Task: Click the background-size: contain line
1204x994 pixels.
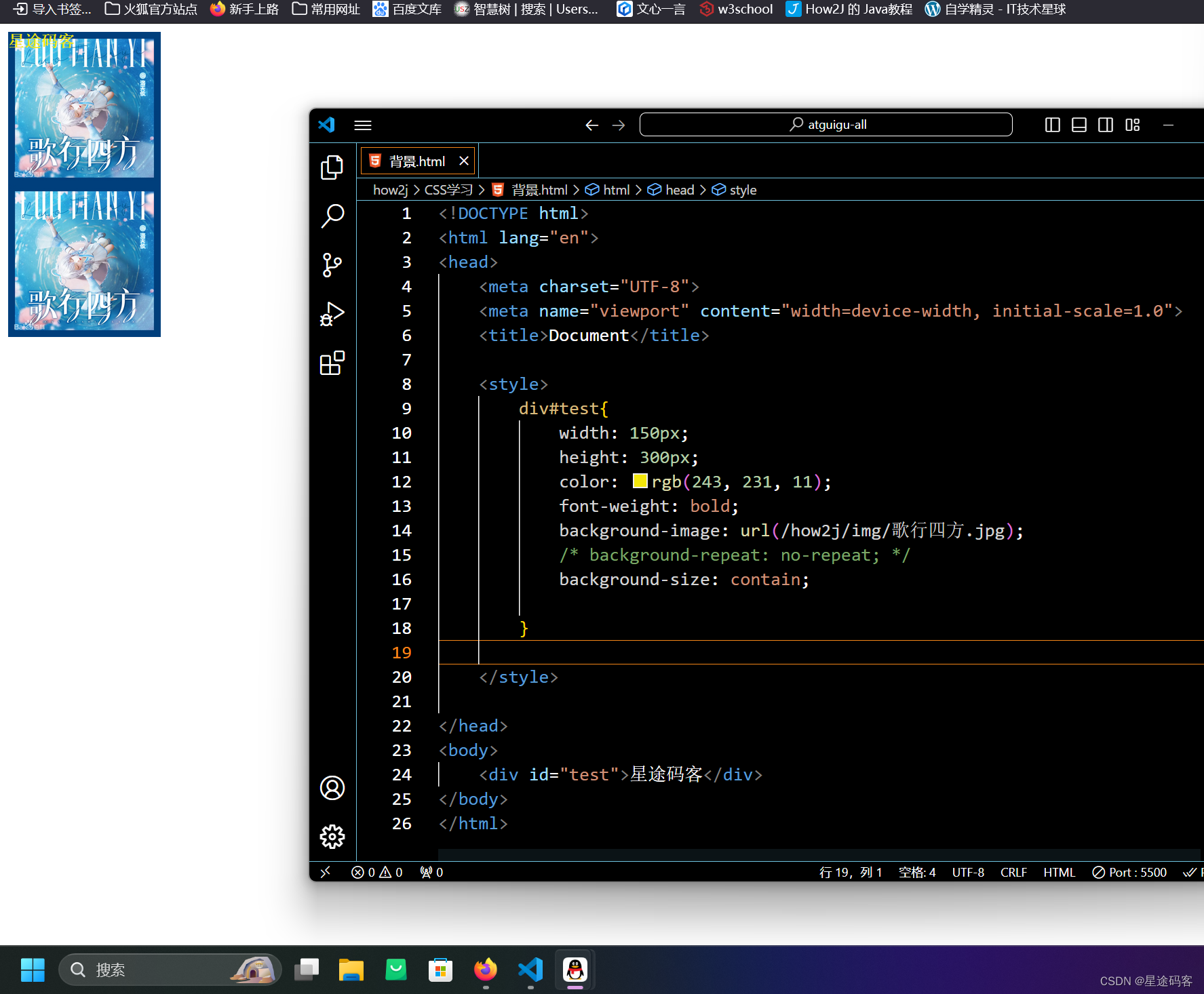Action: pyautogui.click(x=684, y=579)
